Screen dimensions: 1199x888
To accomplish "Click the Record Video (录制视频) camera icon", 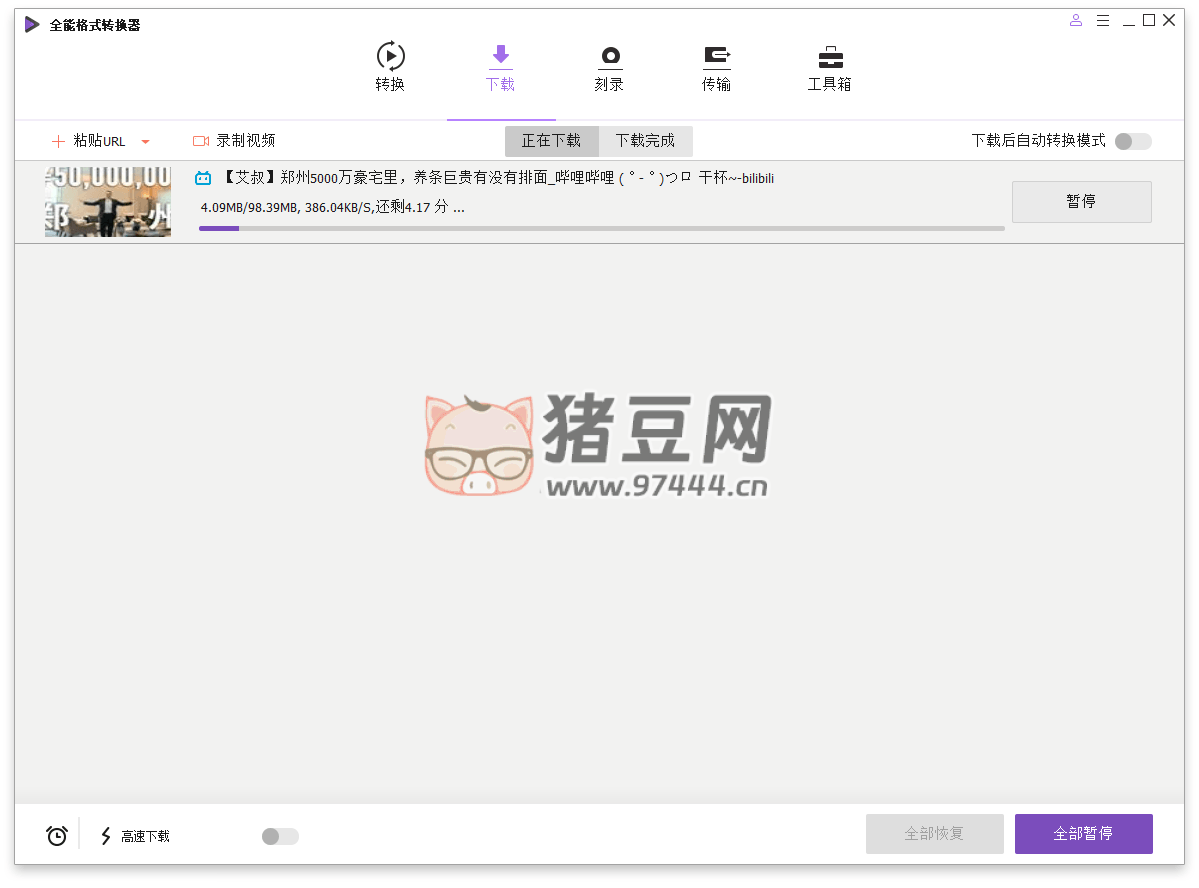I will 200,141.
